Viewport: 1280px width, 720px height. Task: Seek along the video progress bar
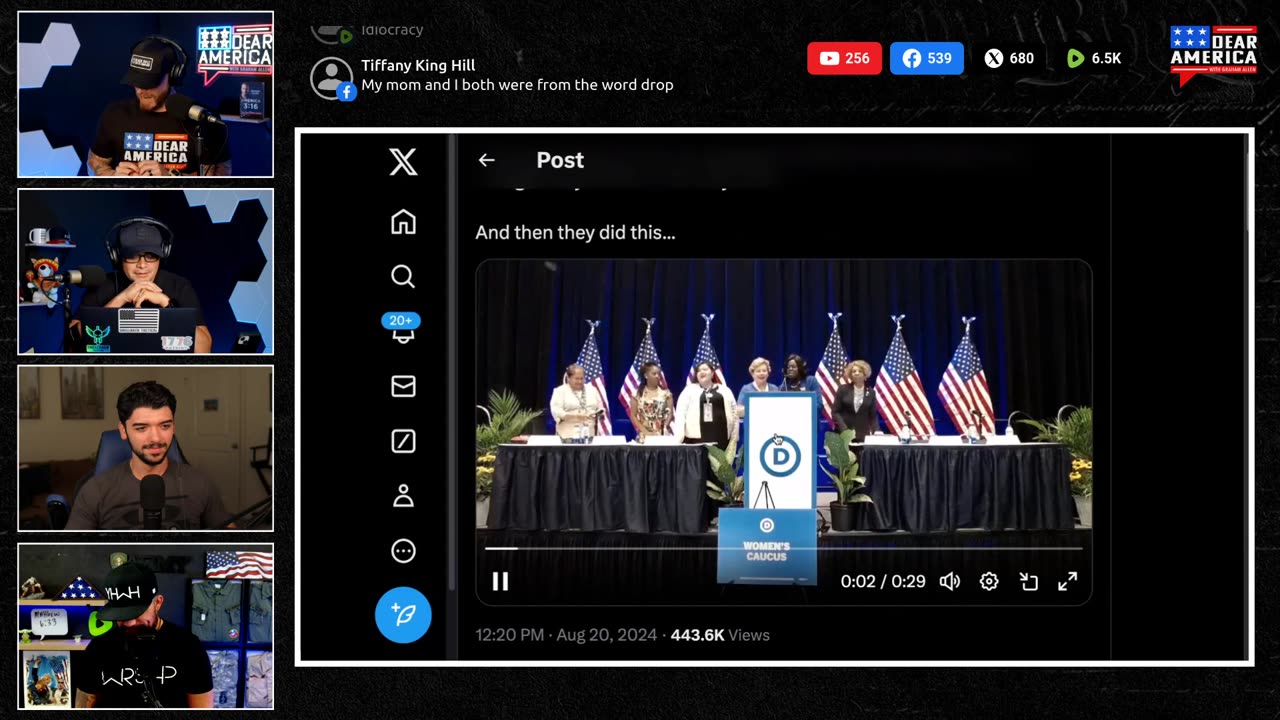tap(783, 548)
